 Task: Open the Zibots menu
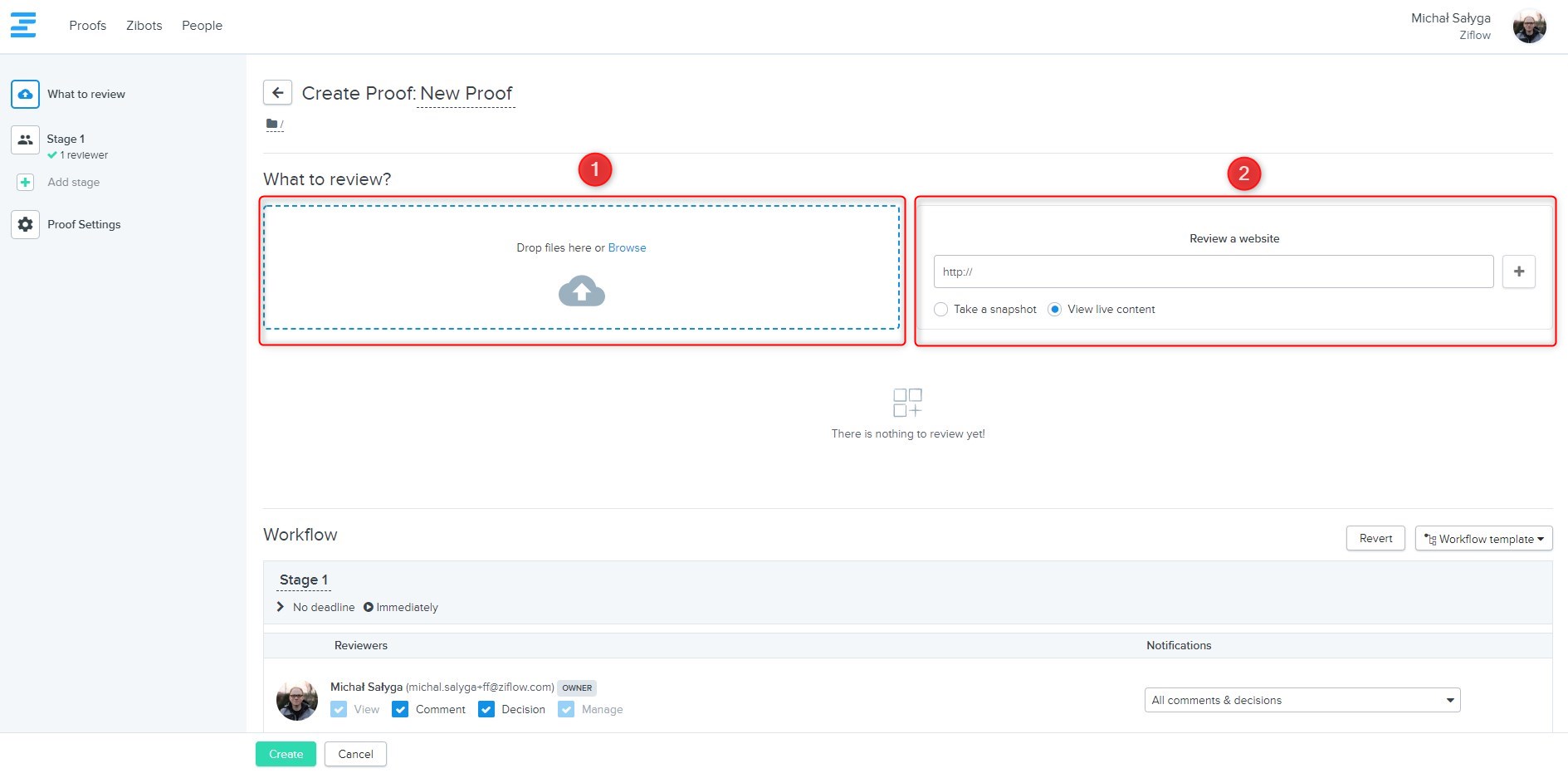coord(144,26)
